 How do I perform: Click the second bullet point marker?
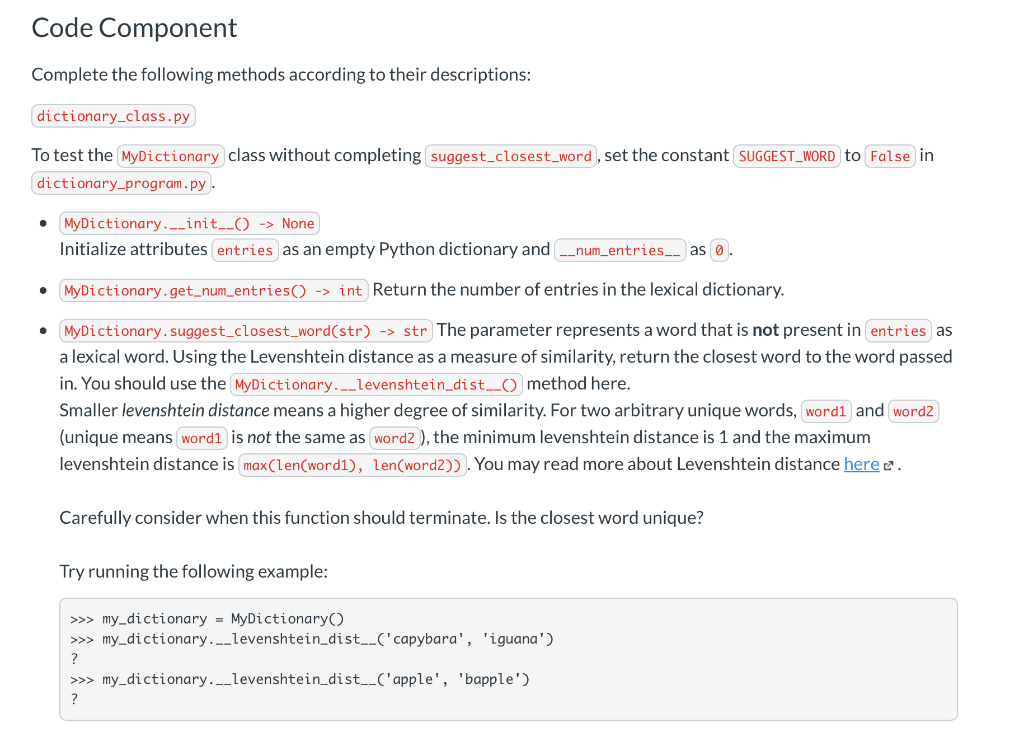pos(42,290)
